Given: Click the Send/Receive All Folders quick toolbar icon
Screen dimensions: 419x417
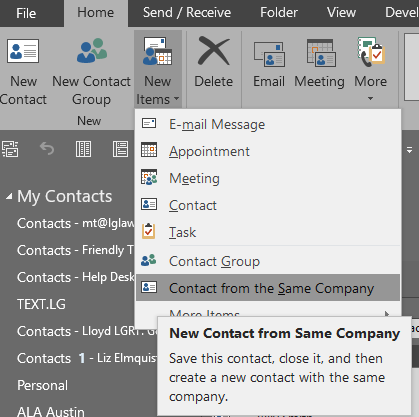Looking at the screenshot, I should click(x=10, y=149).
